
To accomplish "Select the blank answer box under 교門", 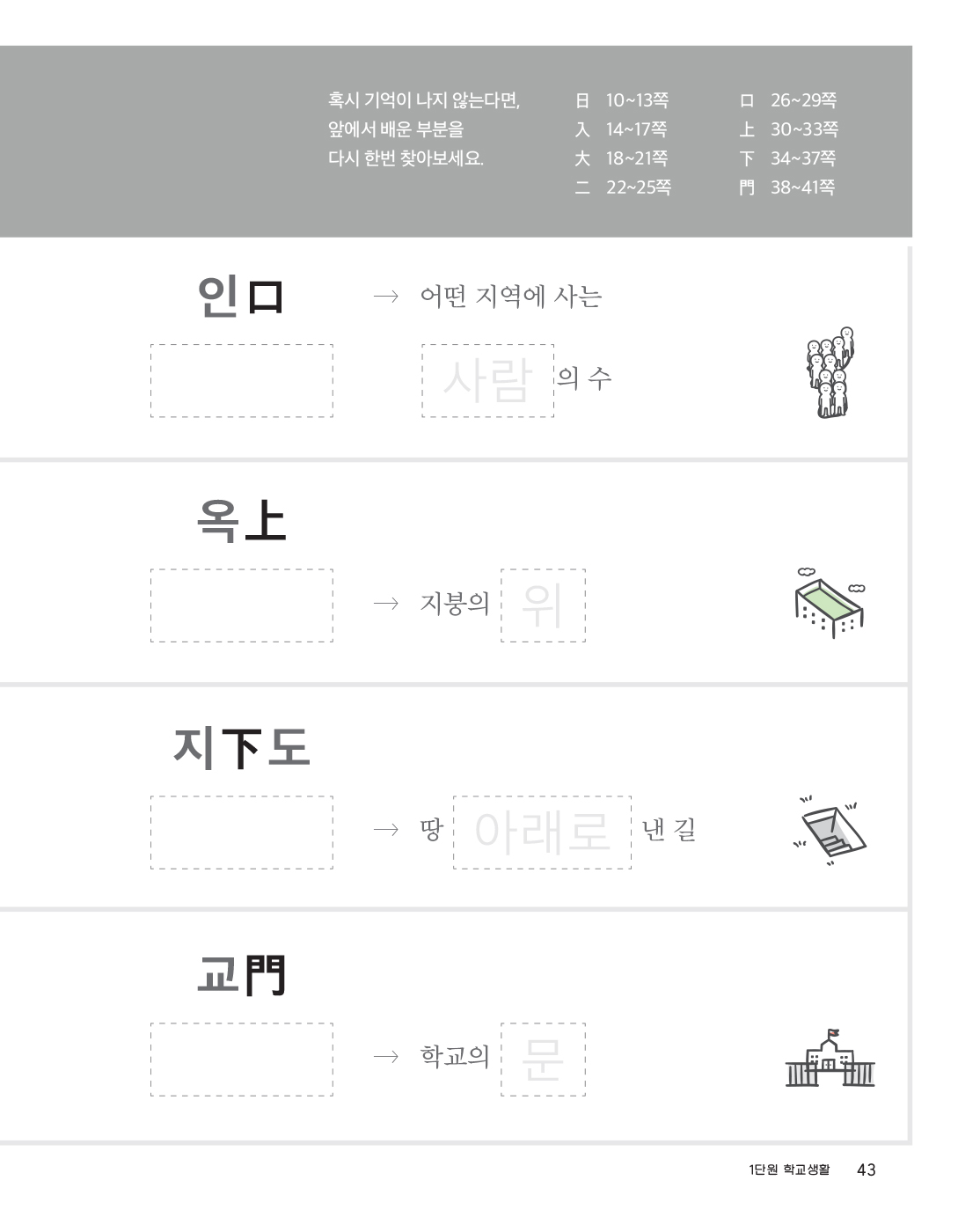I will click(242, 1060).
